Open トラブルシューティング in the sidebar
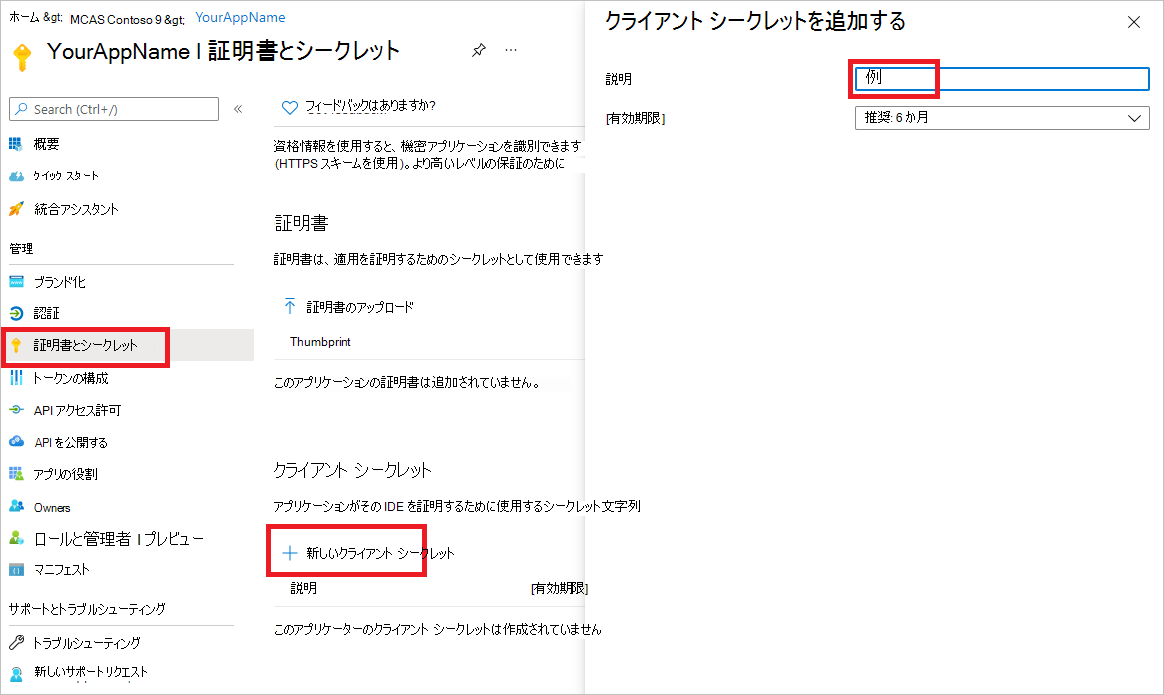This screenshot has height=695, width=1164. pyautogui.click(x=87, y=643)
